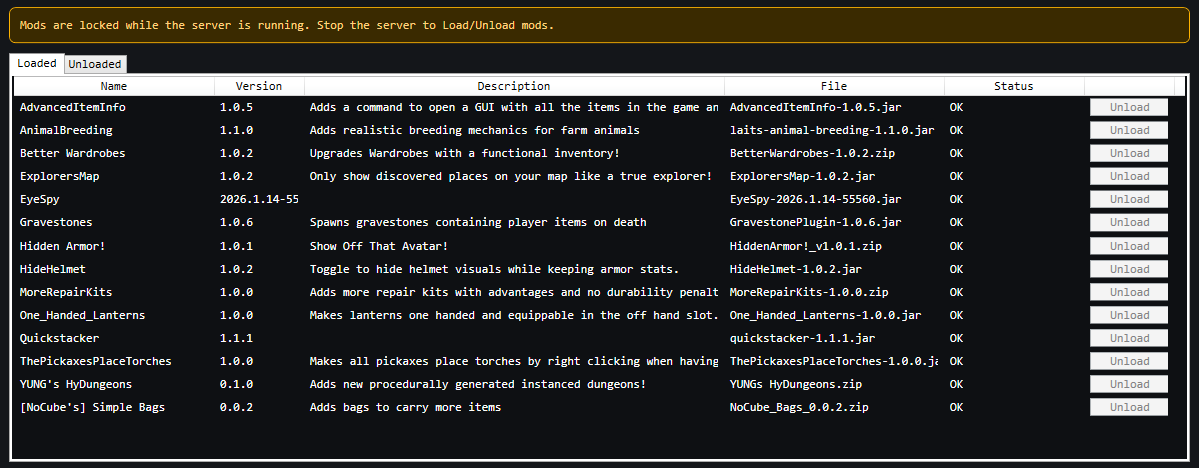This screenshot has width=1199, height=468.
Task: Unload the EyeSpy mod
Action: pos(1129,200)
